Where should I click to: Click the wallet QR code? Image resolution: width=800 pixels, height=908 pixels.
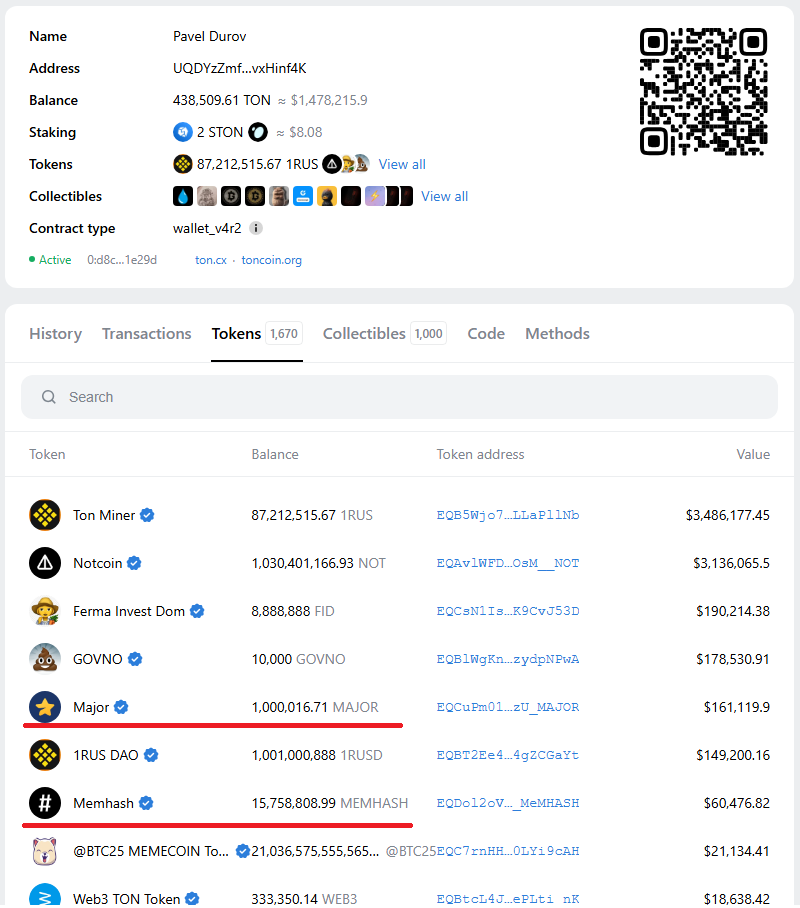point(703,92)
